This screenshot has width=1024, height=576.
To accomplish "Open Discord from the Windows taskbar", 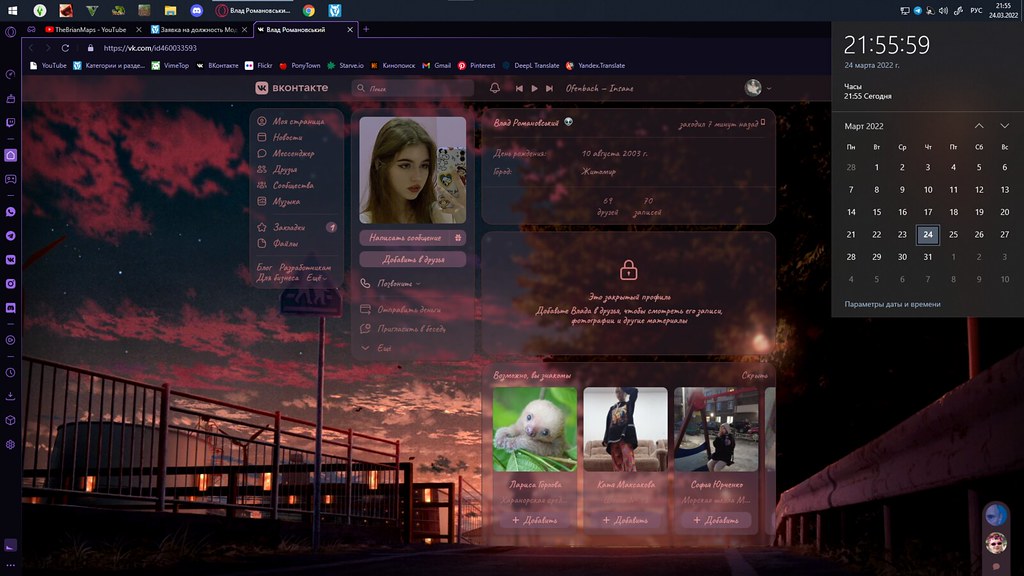I will (196, 10).
